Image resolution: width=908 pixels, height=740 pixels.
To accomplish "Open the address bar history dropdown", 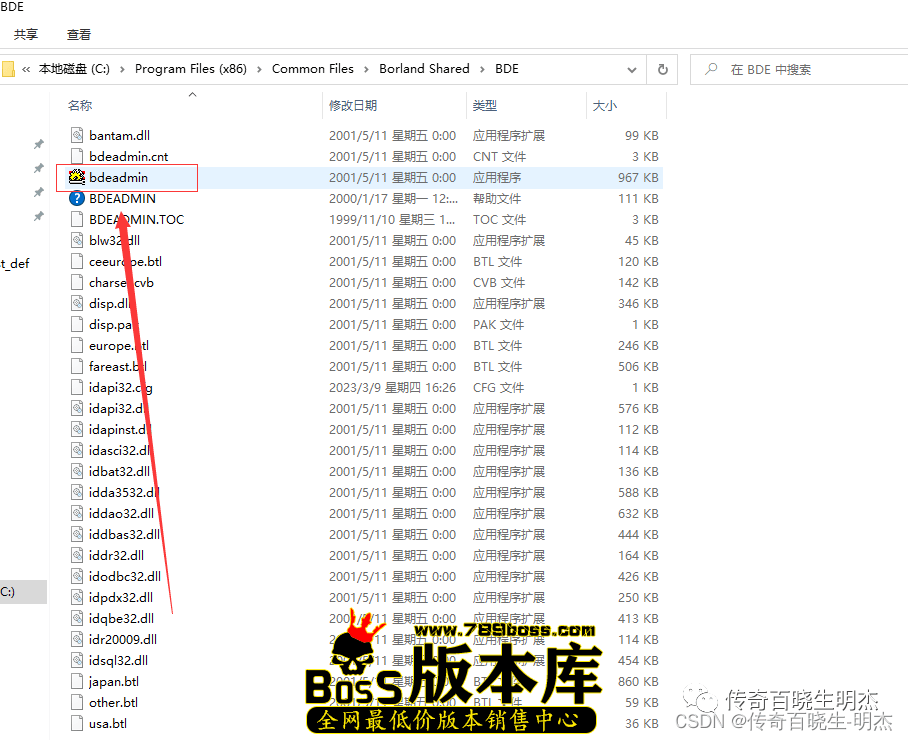I will tap(632, 70).
